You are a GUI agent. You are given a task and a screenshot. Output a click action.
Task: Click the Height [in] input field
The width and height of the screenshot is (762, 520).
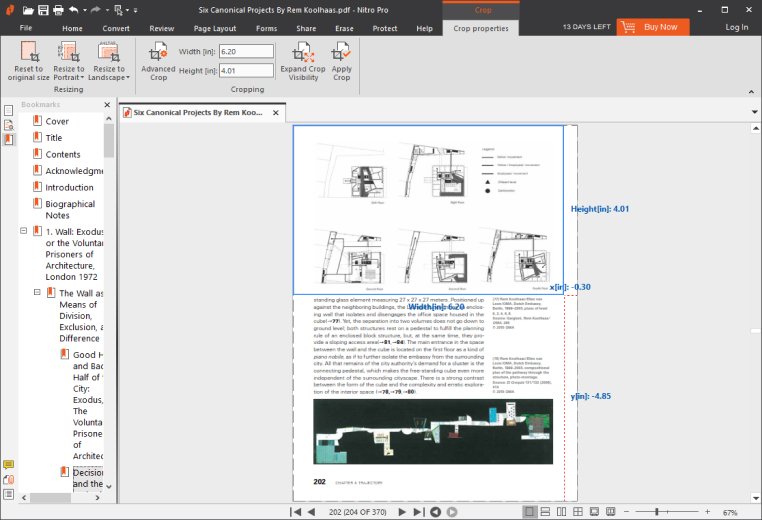pos(246,70)
